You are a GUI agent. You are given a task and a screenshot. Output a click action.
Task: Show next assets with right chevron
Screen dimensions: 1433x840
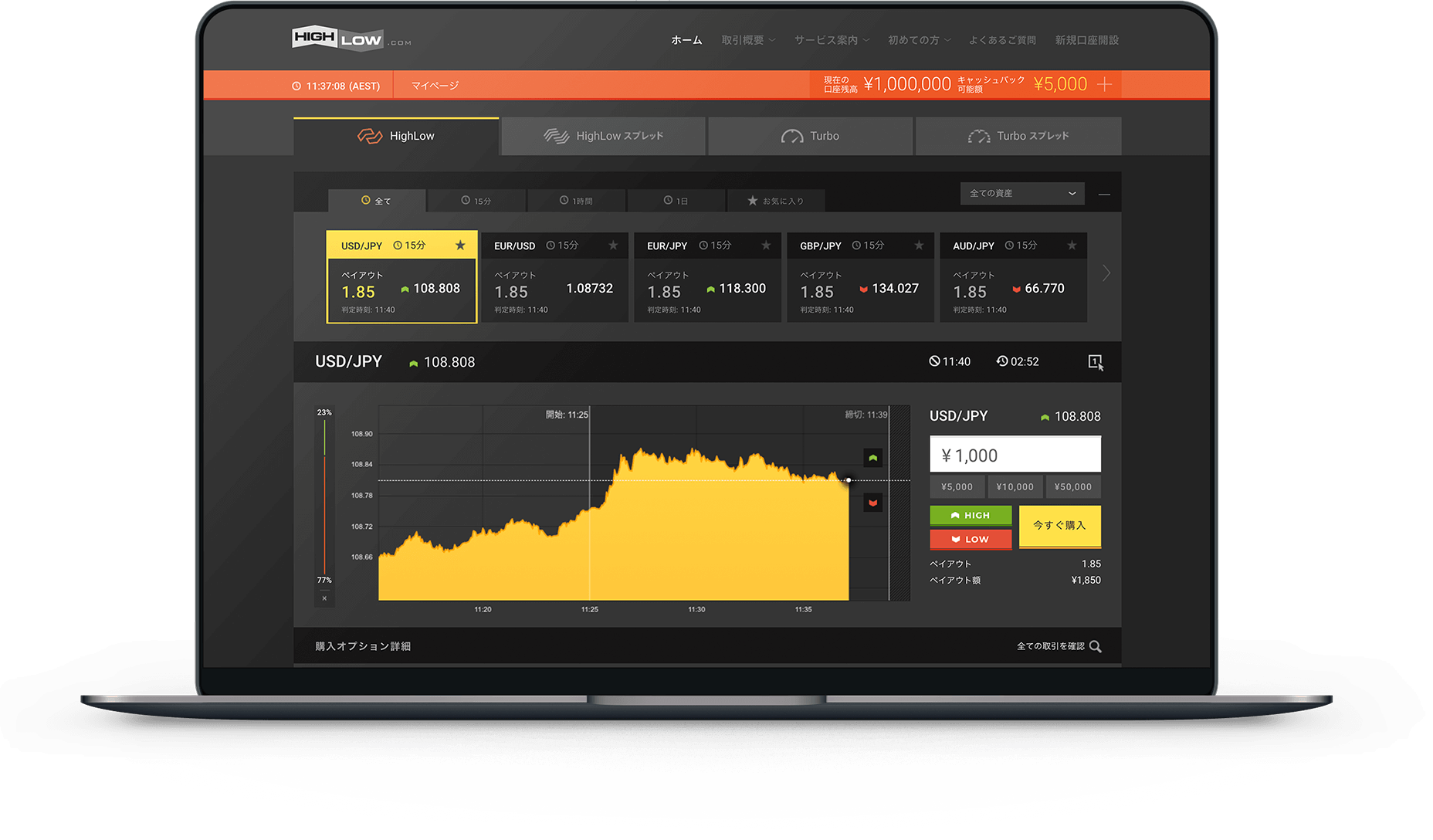coord(1106,273)
